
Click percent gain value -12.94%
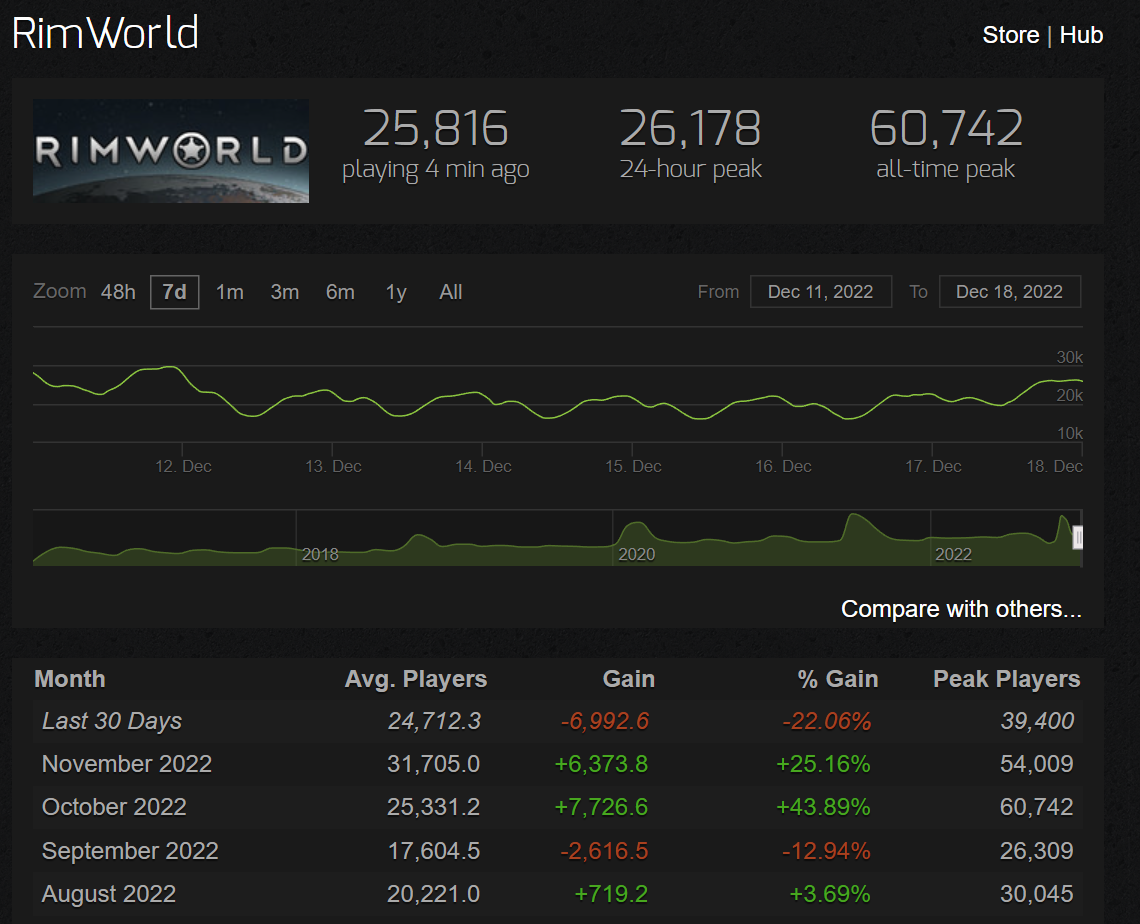(826, 851)
